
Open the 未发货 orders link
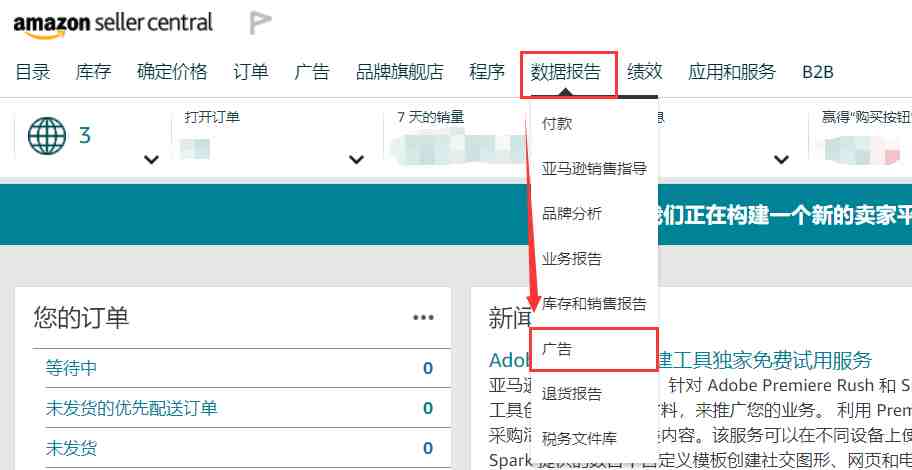[71, 448]
